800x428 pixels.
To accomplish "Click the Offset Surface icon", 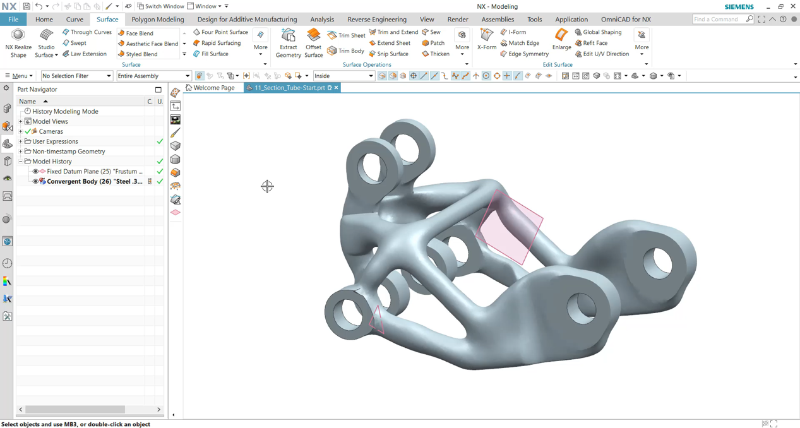I will point(313,42).
